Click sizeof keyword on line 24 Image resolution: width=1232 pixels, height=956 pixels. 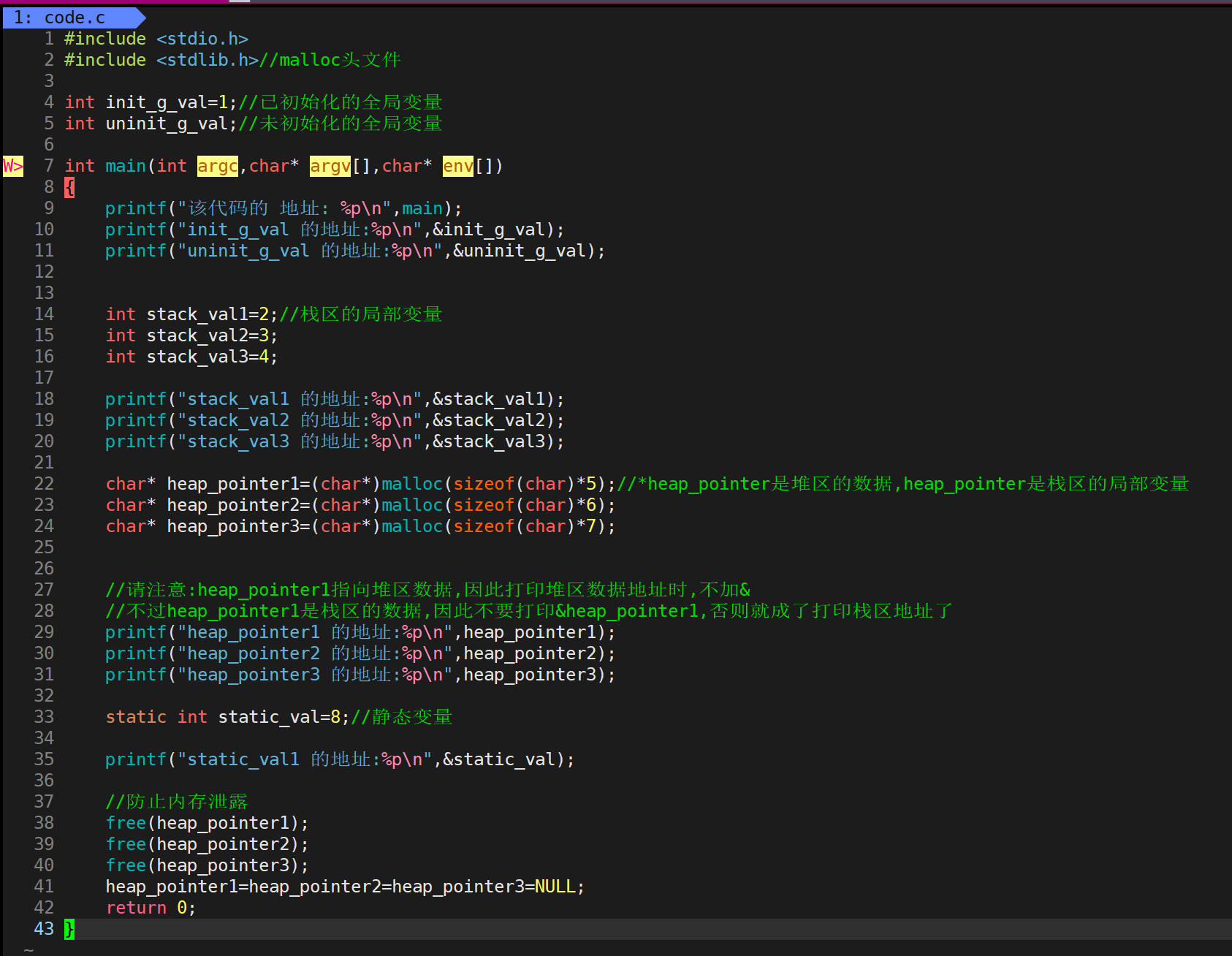[x=484, y=526]
